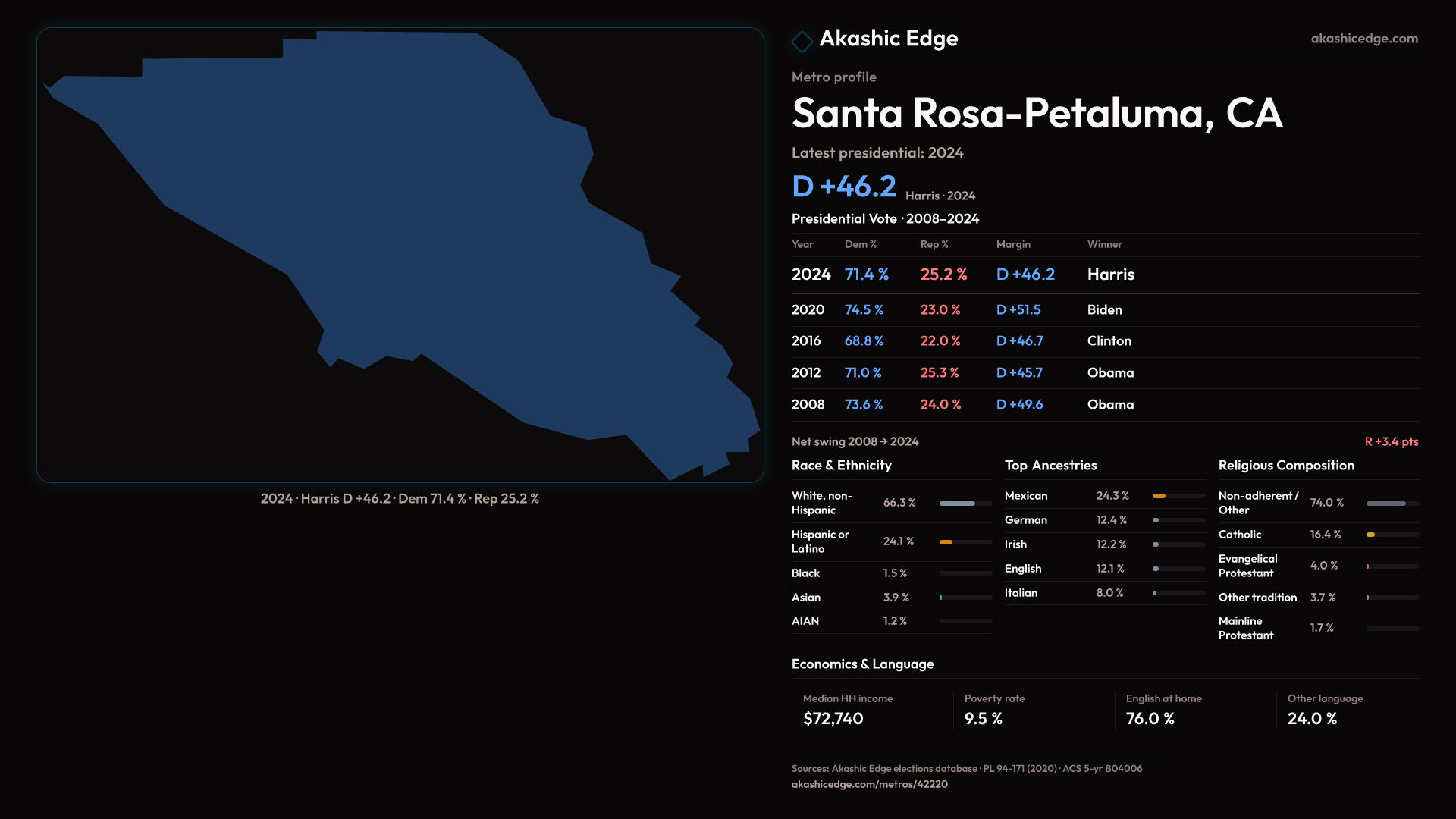Click the Margin column header

tap(1013, 245)
